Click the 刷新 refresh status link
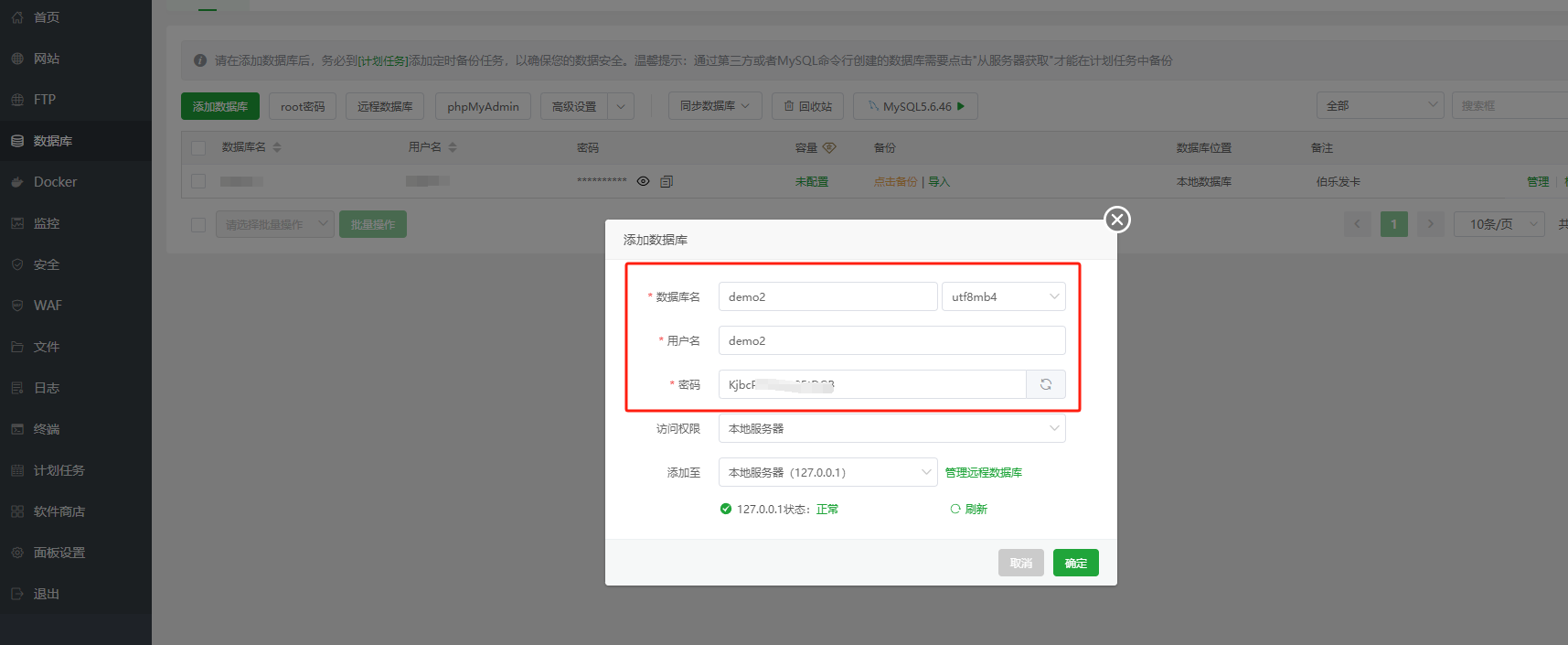 pyautogui.click(x=969, y=509)
